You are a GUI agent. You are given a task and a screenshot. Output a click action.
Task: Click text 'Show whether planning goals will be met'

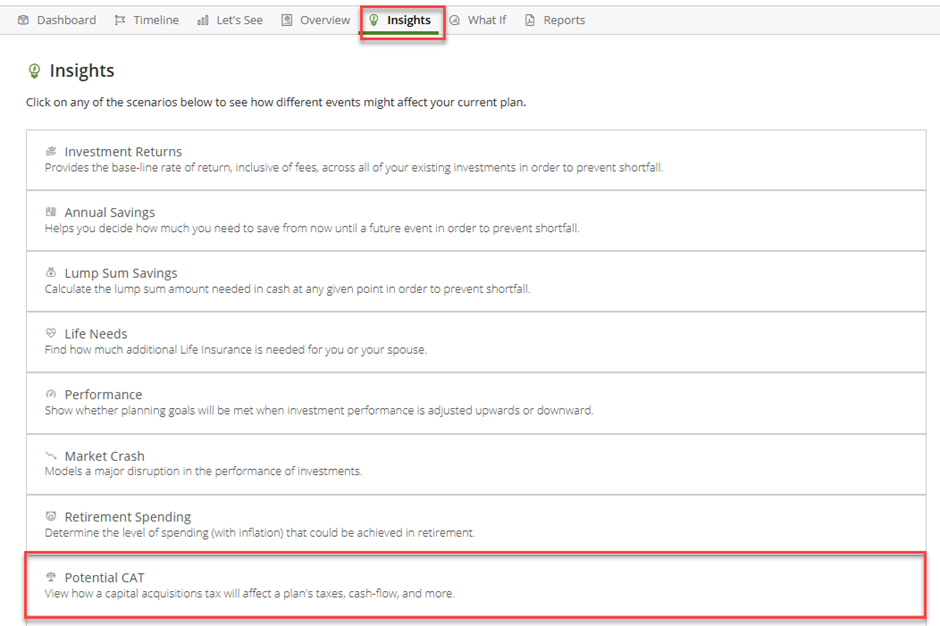pos(149,411)
